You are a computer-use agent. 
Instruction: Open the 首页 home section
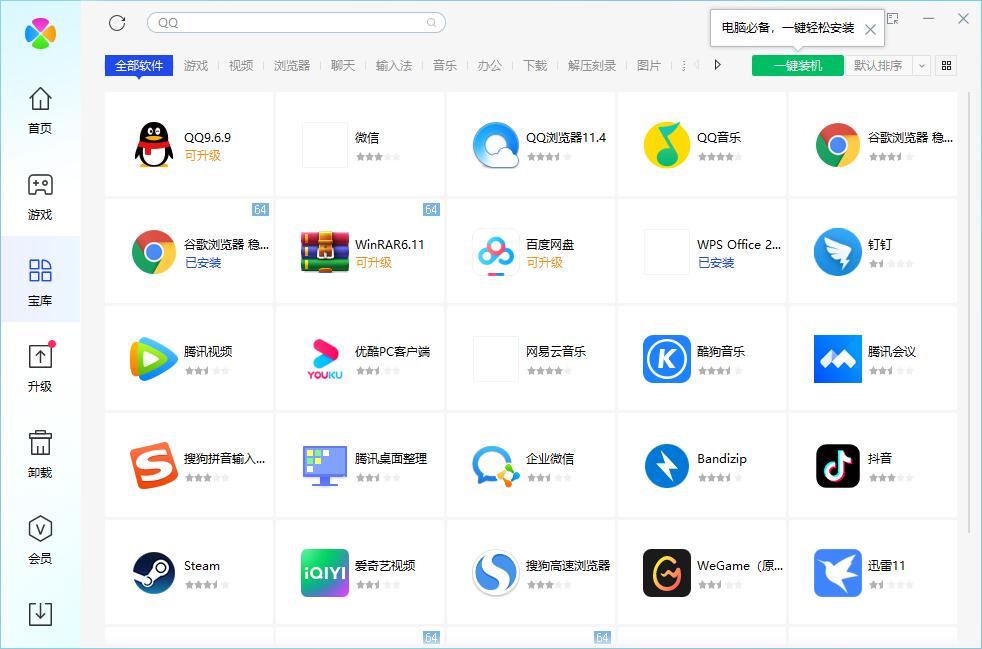[x=40, y=110]
